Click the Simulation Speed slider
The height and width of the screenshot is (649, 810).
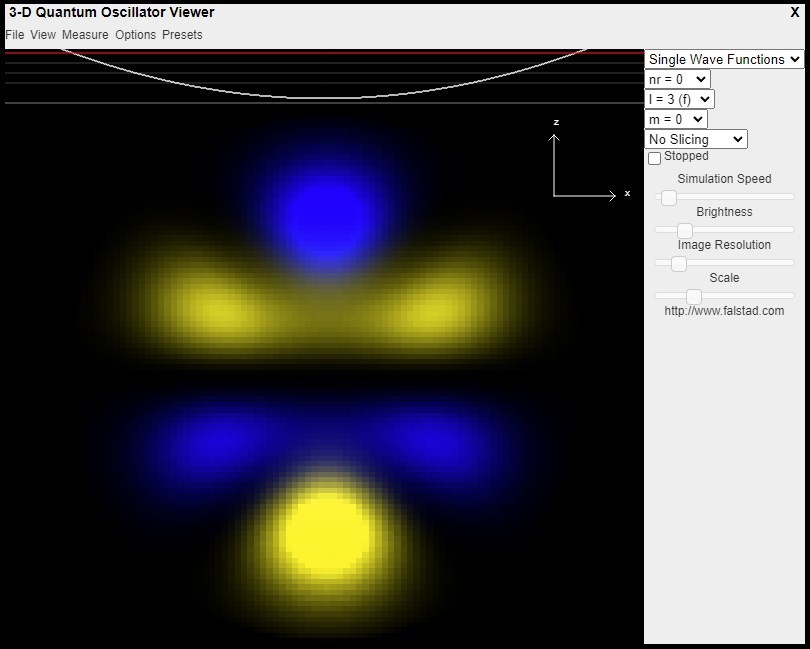click(x=724, y=197)
